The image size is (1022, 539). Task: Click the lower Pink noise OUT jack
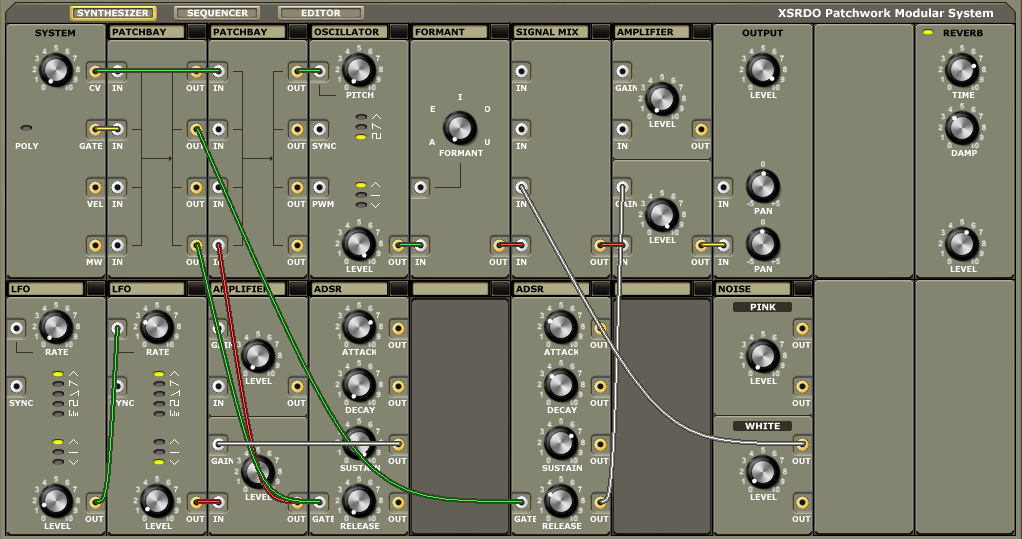[802, 386]
